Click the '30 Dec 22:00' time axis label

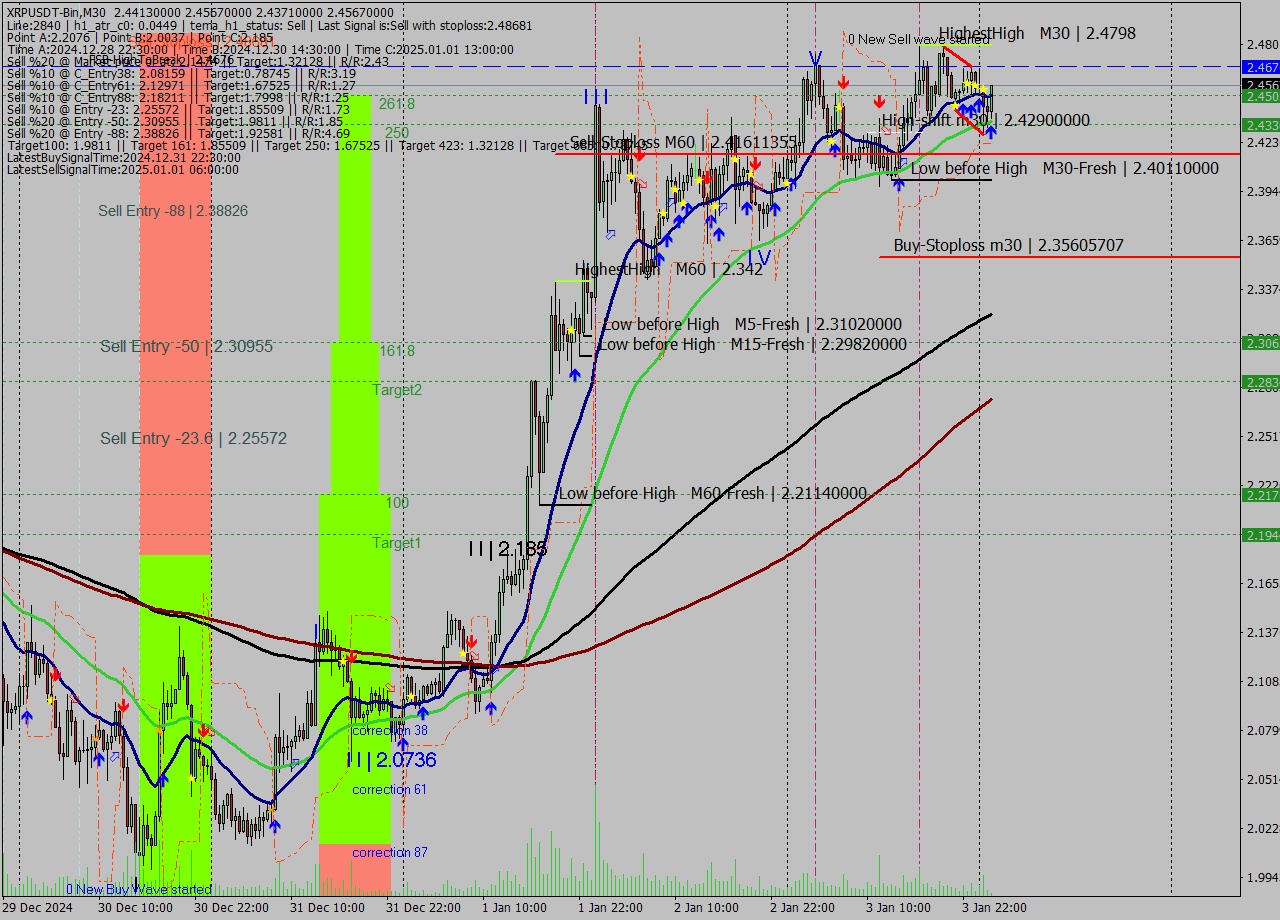231,908
